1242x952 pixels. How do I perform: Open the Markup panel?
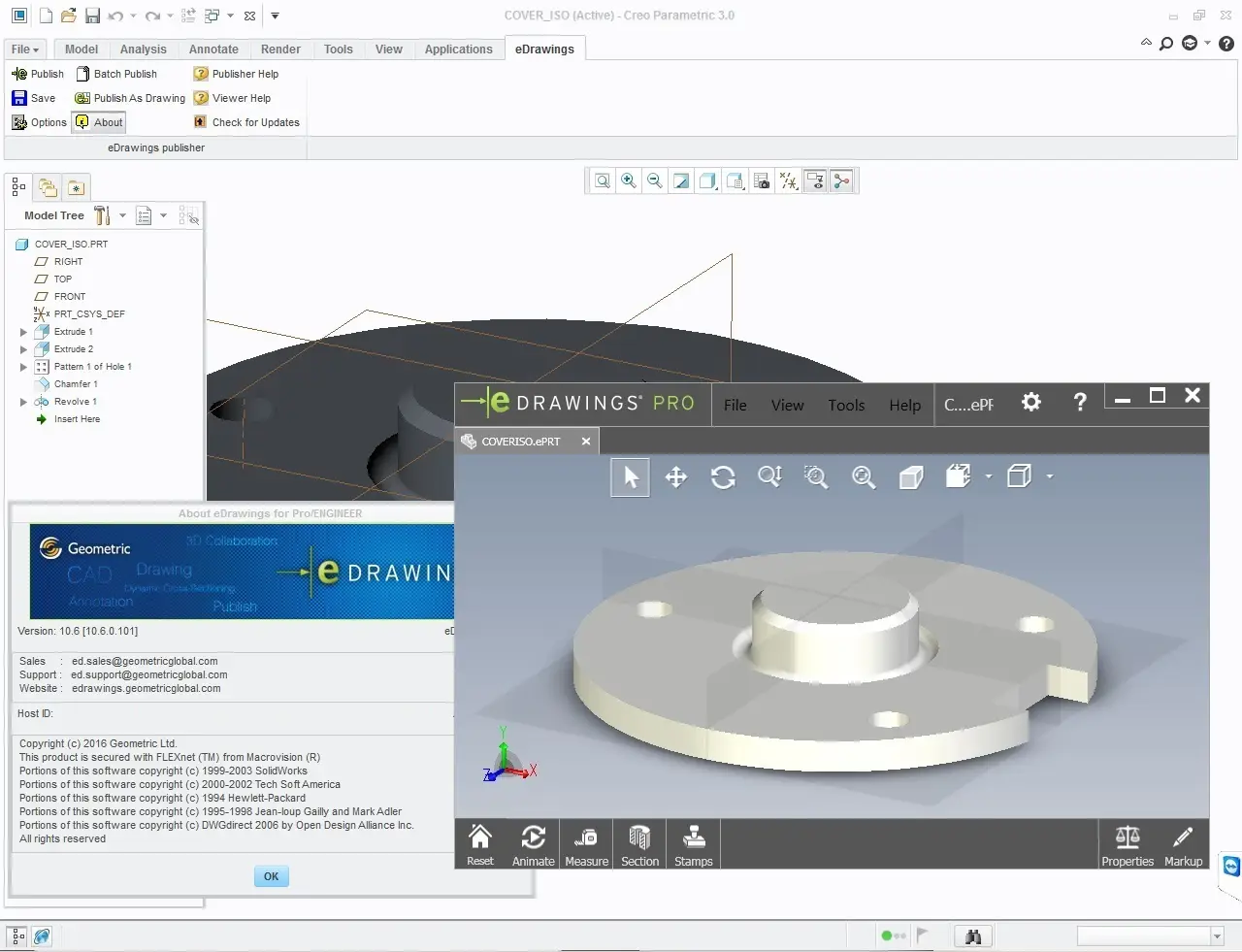click(x=1183, y=844)
